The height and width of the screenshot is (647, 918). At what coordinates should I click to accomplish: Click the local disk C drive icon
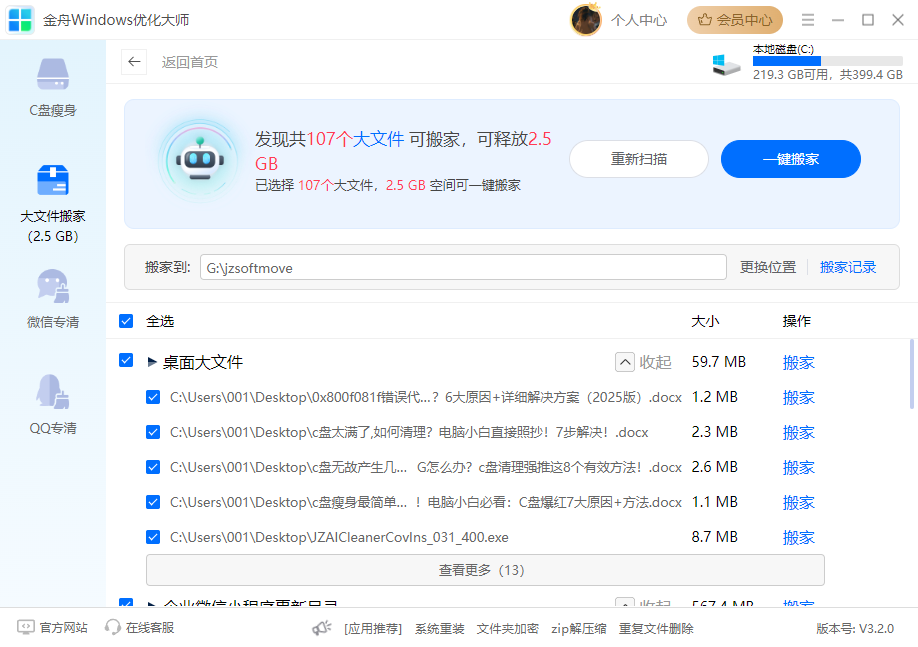click(726, 64)
